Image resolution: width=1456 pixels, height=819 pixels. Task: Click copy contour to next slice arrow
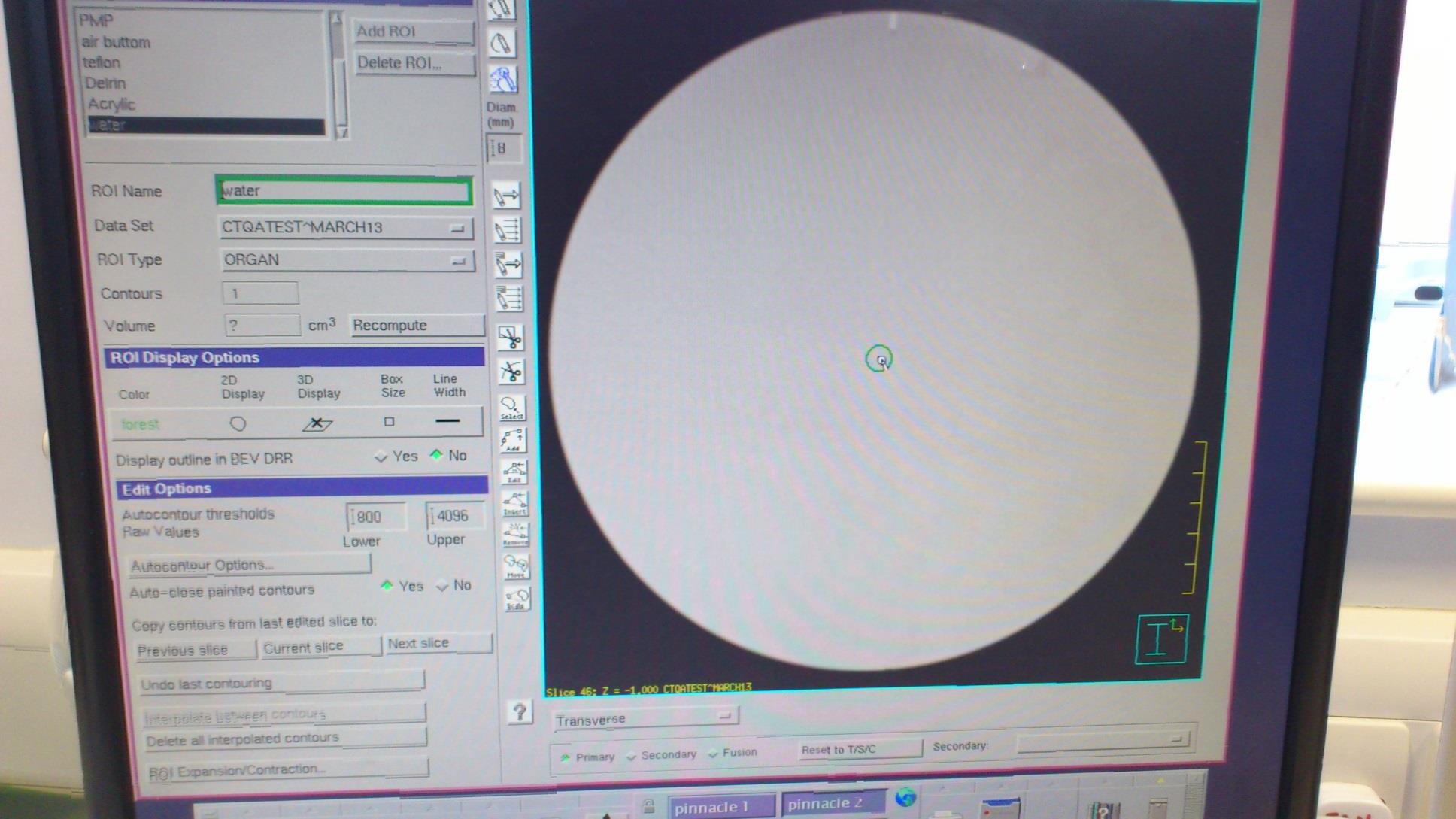506,196
